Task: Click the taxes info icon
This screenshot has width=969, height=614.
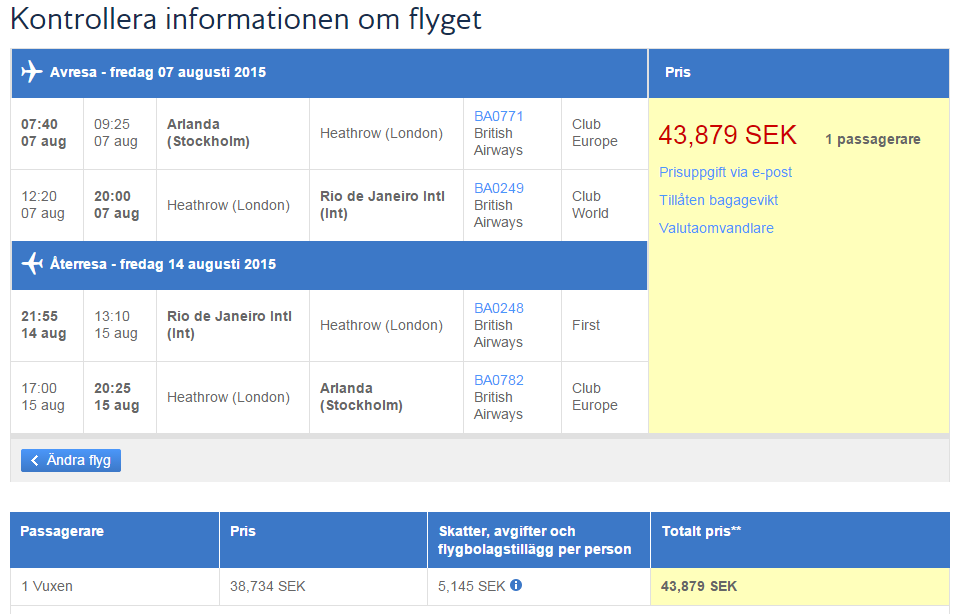Action: click(516, 586)
